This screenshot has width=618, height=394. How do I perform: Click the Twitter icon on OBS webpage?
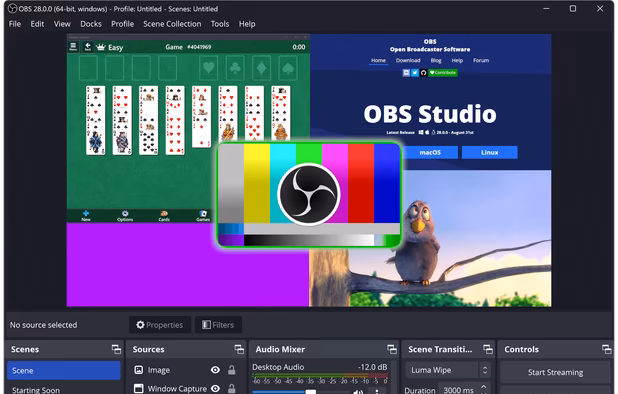(415, 72)
